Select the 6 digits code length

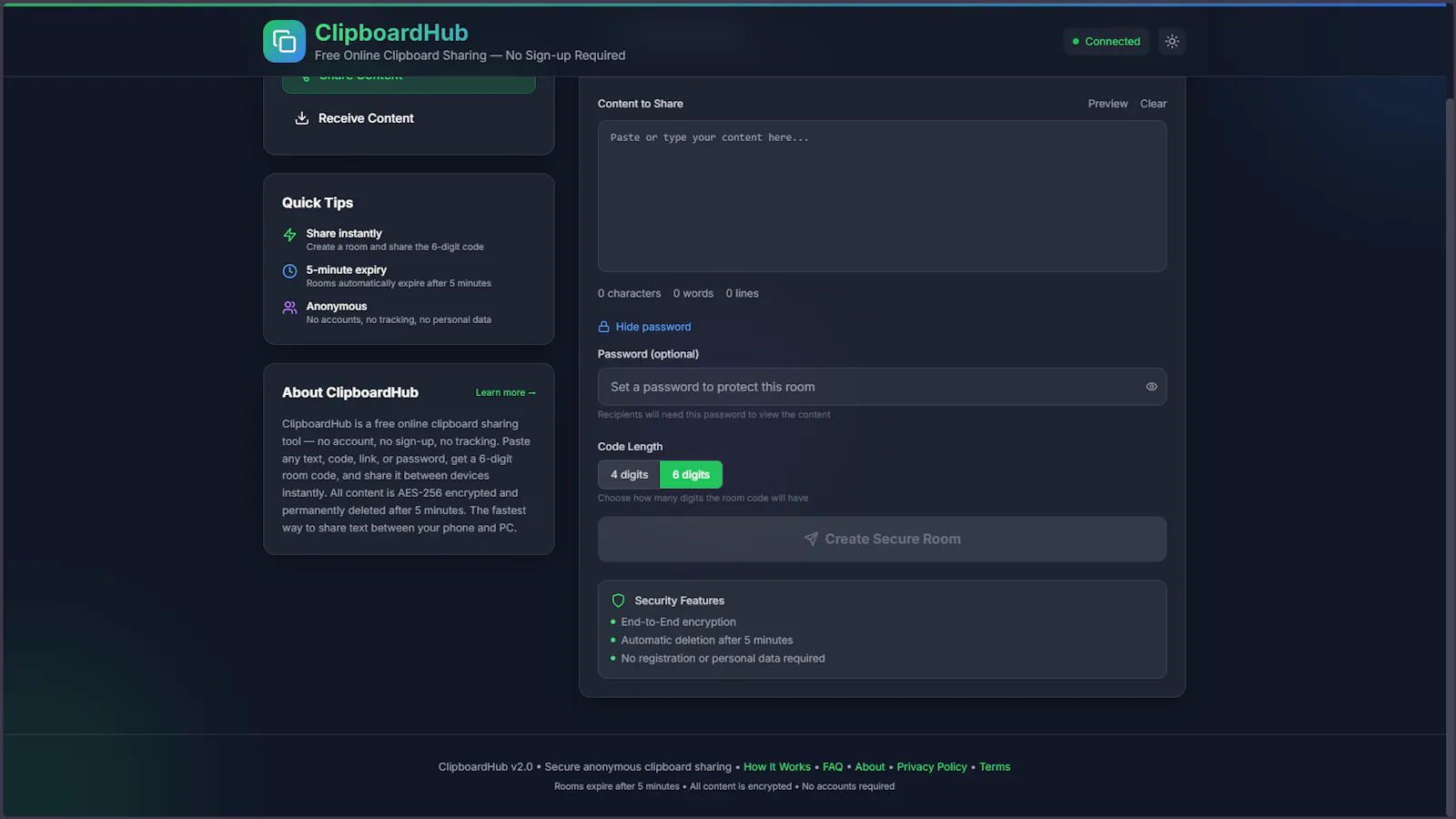pyautogui.click(x=691, y=475)
